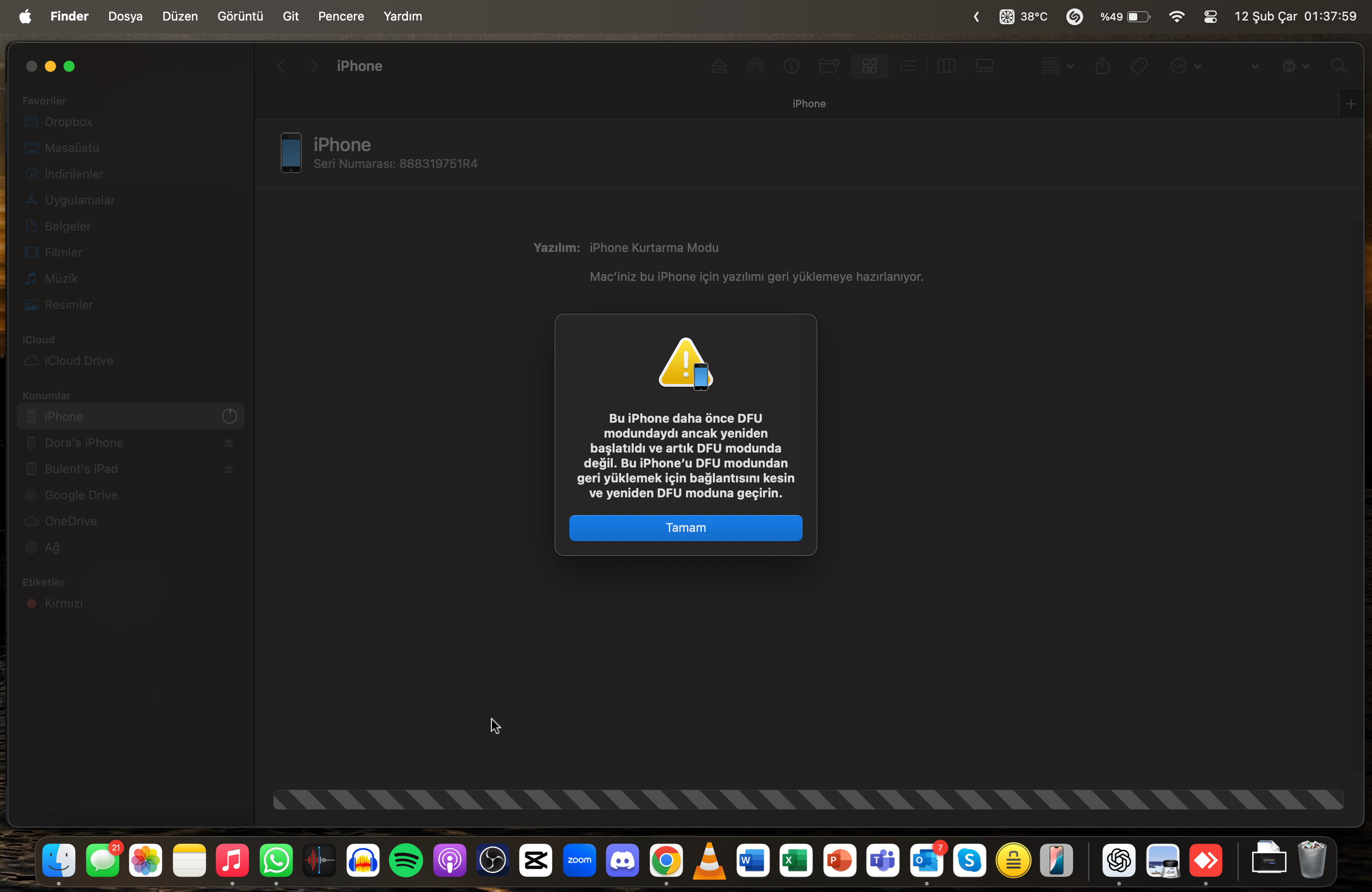Open the Yardım menu
Screen dimensions: 1372x892
(402, 16)
